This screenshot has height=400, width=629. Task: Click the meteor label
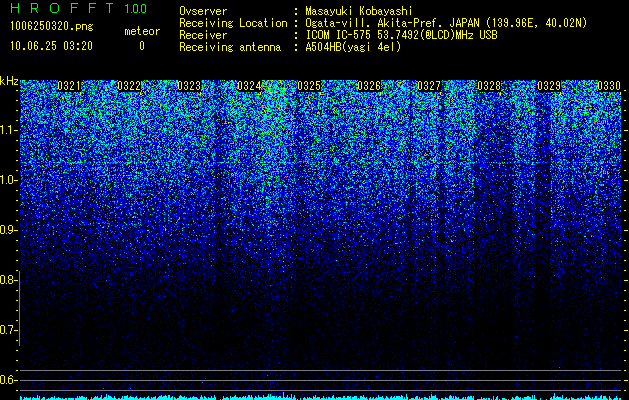142,31
